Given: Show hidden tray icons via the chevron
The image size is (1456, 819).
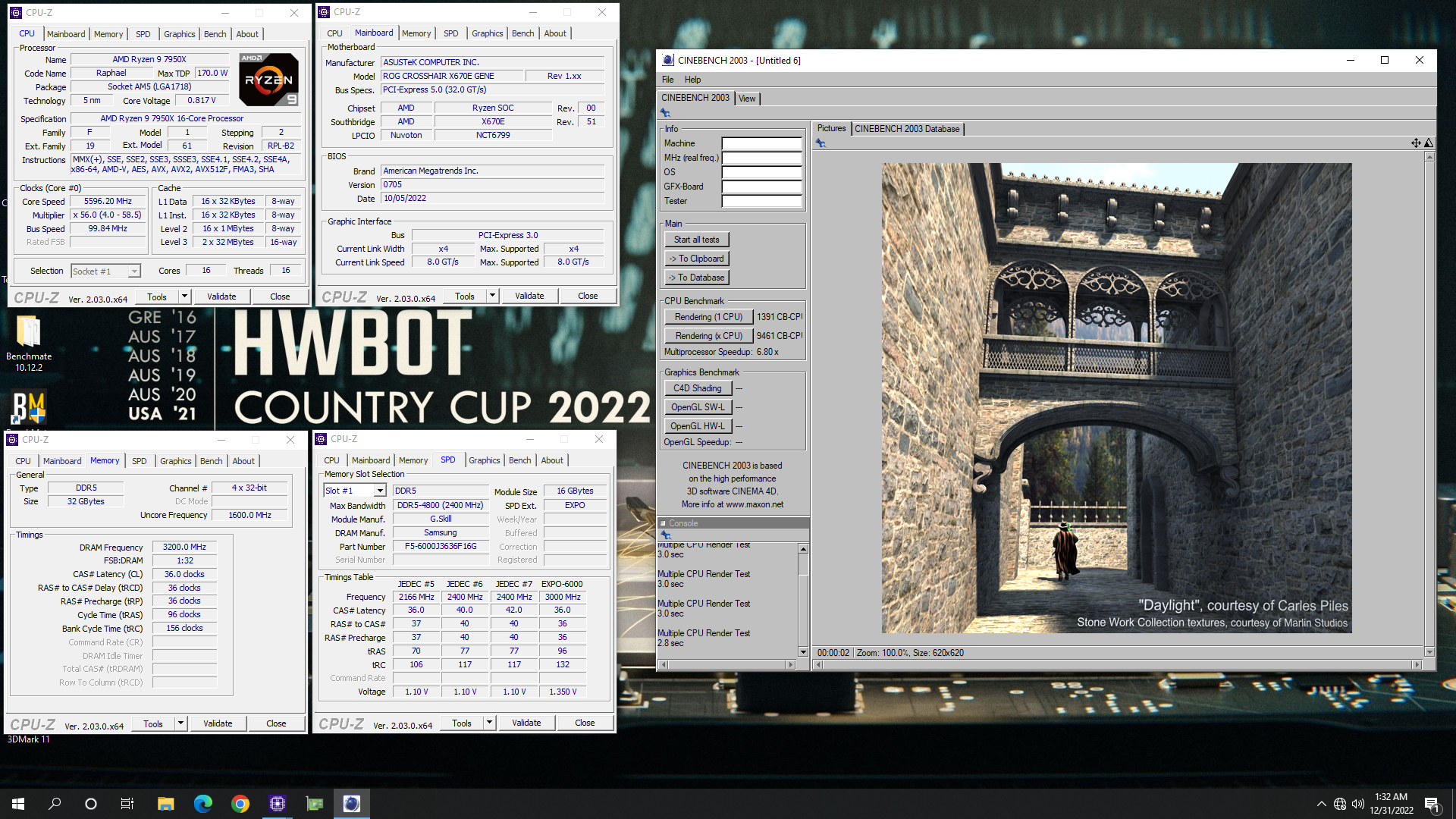Looking at the screenshot, I should pos(1322,804).
